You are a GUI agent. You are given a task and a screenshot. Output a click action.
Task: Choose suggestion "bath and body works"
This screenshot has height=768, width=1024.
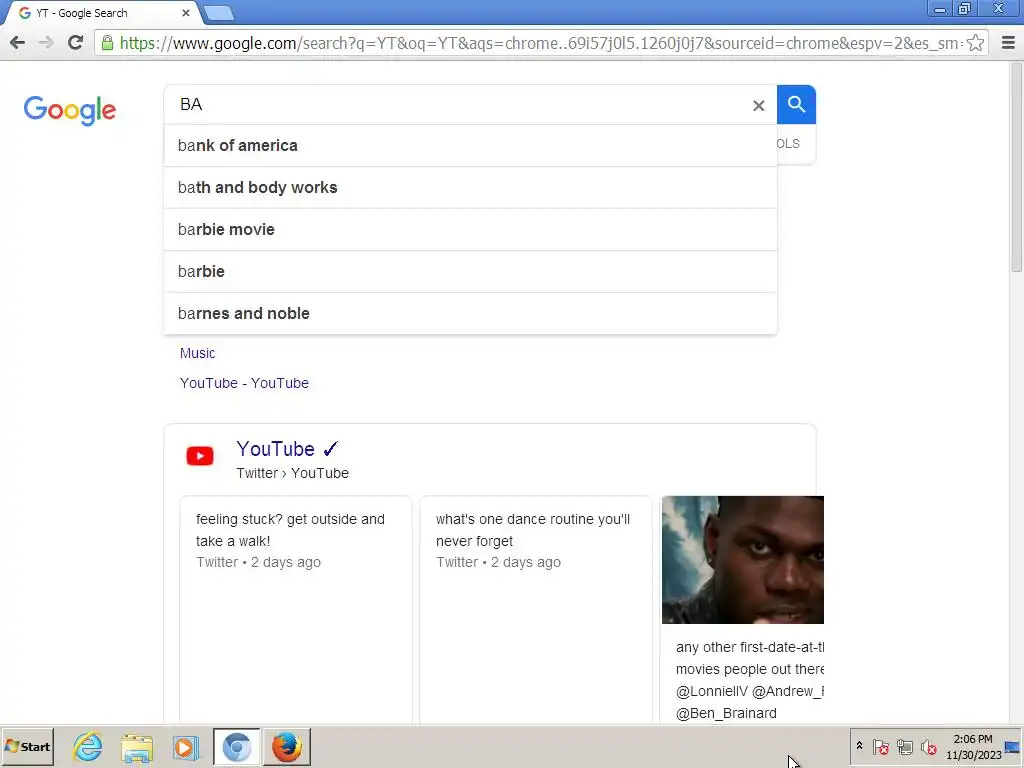470,187
